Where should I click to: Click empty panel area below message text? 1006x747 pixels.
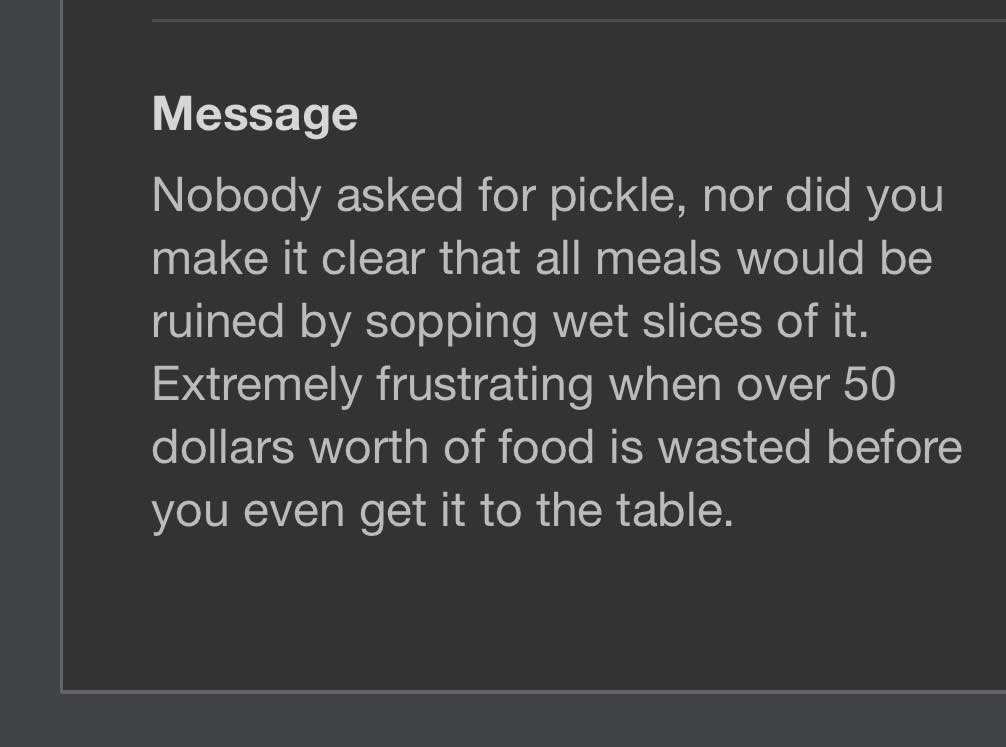tap(533, 610)
